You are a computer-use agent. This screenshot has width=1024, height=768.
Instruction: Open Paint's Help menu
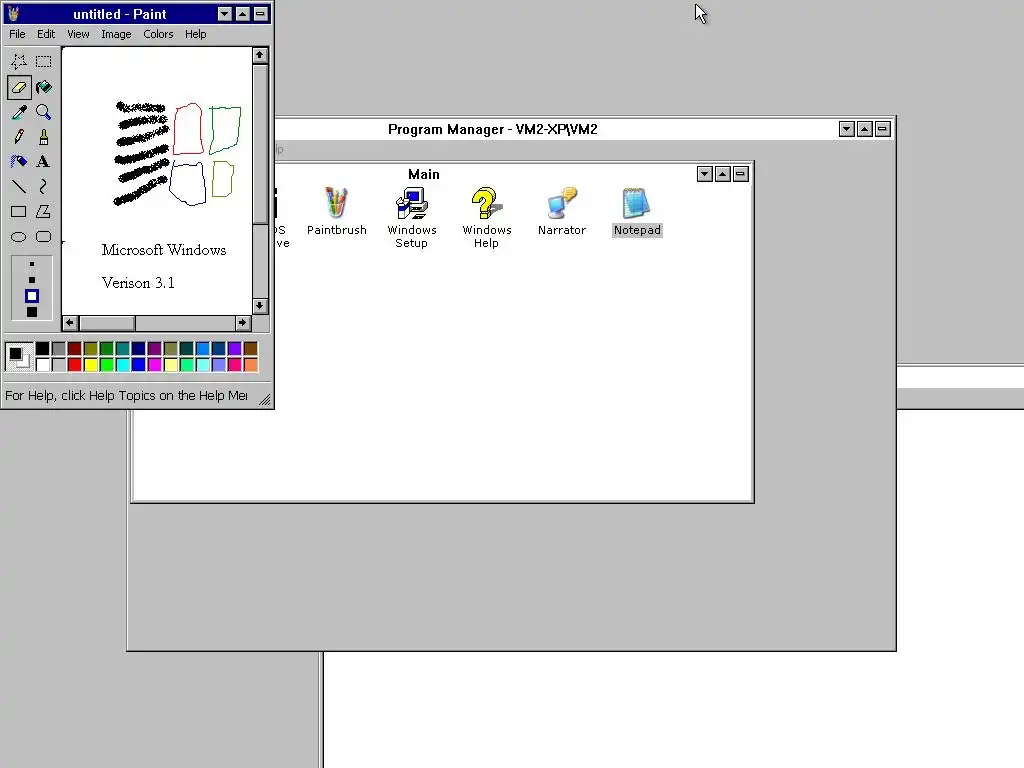[195, 34]
